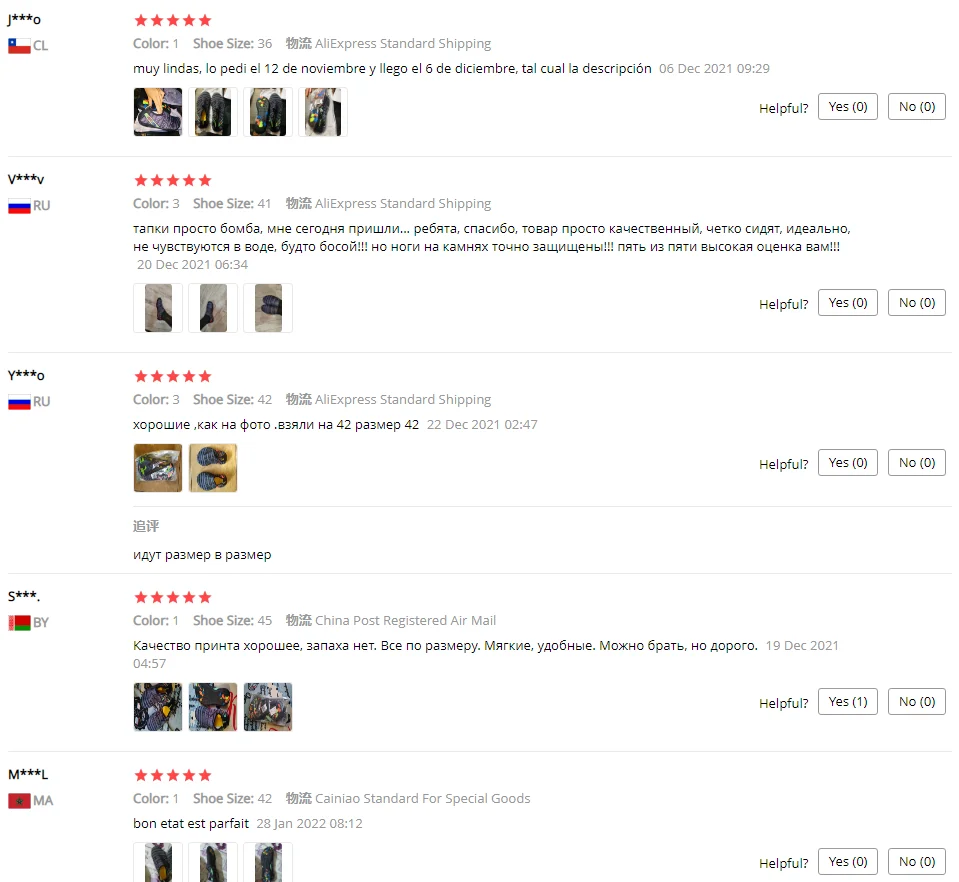Open second photo in S***.'s review
Screen dimensions: 959x882
pyautogui.click(x=213, y=707)
